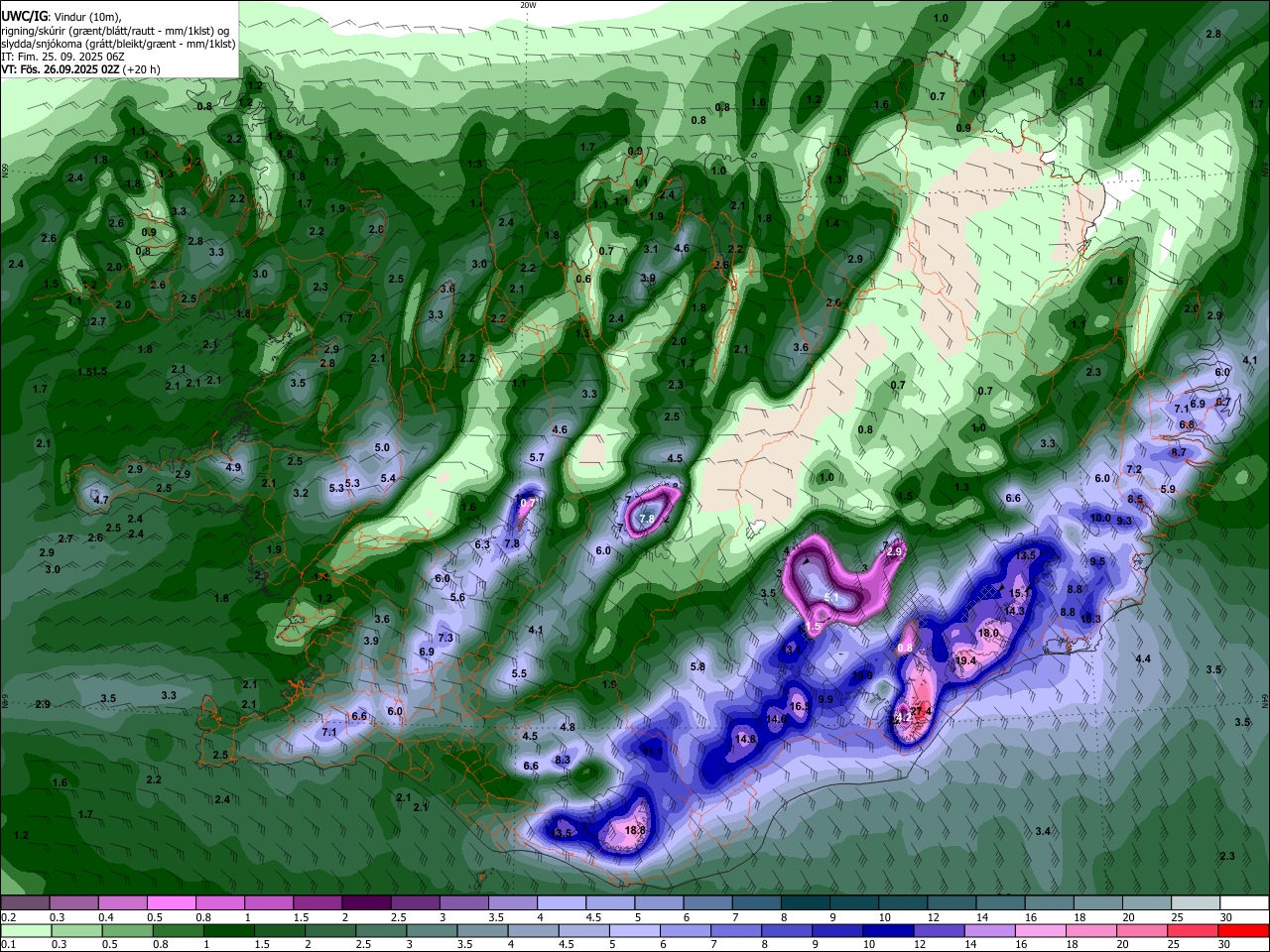This screenshot has height=952, width=1270.
Task: Click the 9.3 label near the east coast
Action: tap(1124, 521)
